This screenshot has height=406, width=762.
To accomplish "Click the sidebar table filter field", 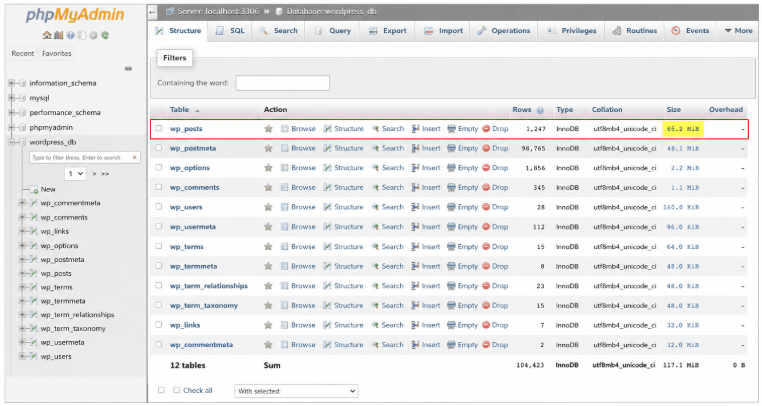I will click(x=85, y=158).
